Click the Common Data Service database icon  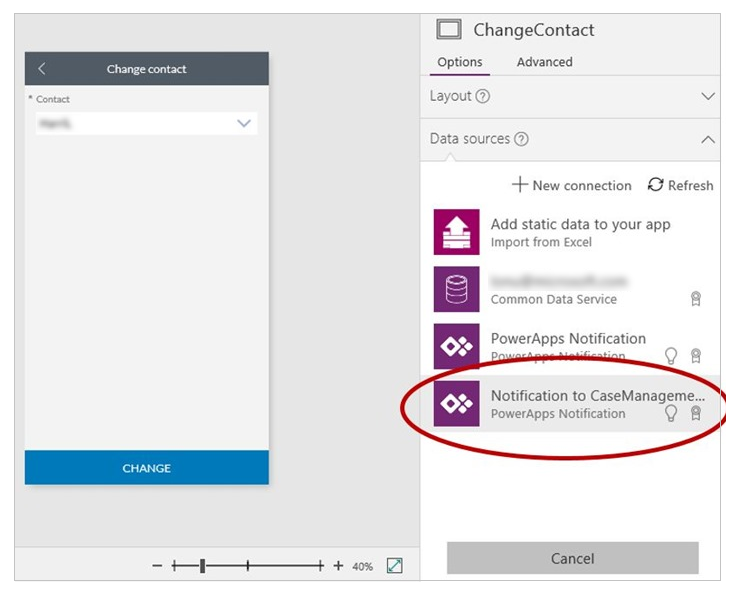457,289
